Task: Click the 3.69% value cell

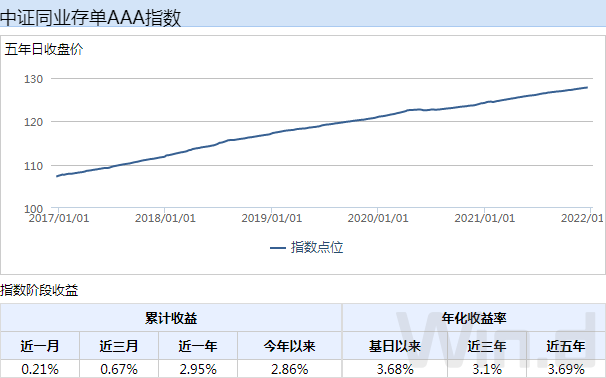Action: point(566,369)
